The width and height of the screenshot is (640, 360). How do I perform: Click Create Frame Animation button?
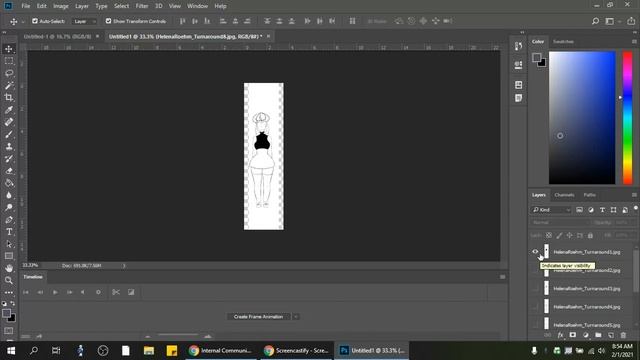coord(258,317)
